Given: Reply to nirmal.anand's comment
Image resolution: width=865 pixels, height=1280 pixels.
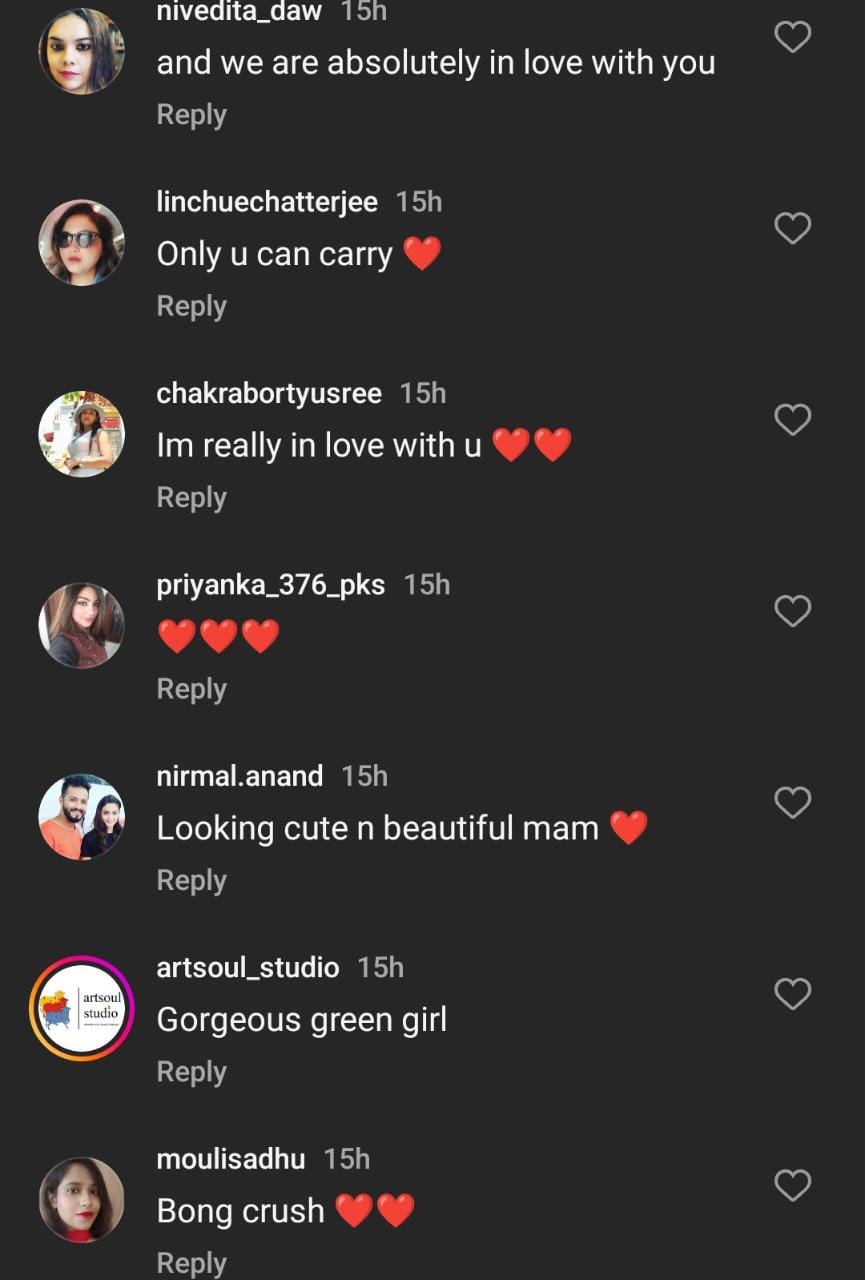Looking at the screenshot, I should [x=191, y=880].
